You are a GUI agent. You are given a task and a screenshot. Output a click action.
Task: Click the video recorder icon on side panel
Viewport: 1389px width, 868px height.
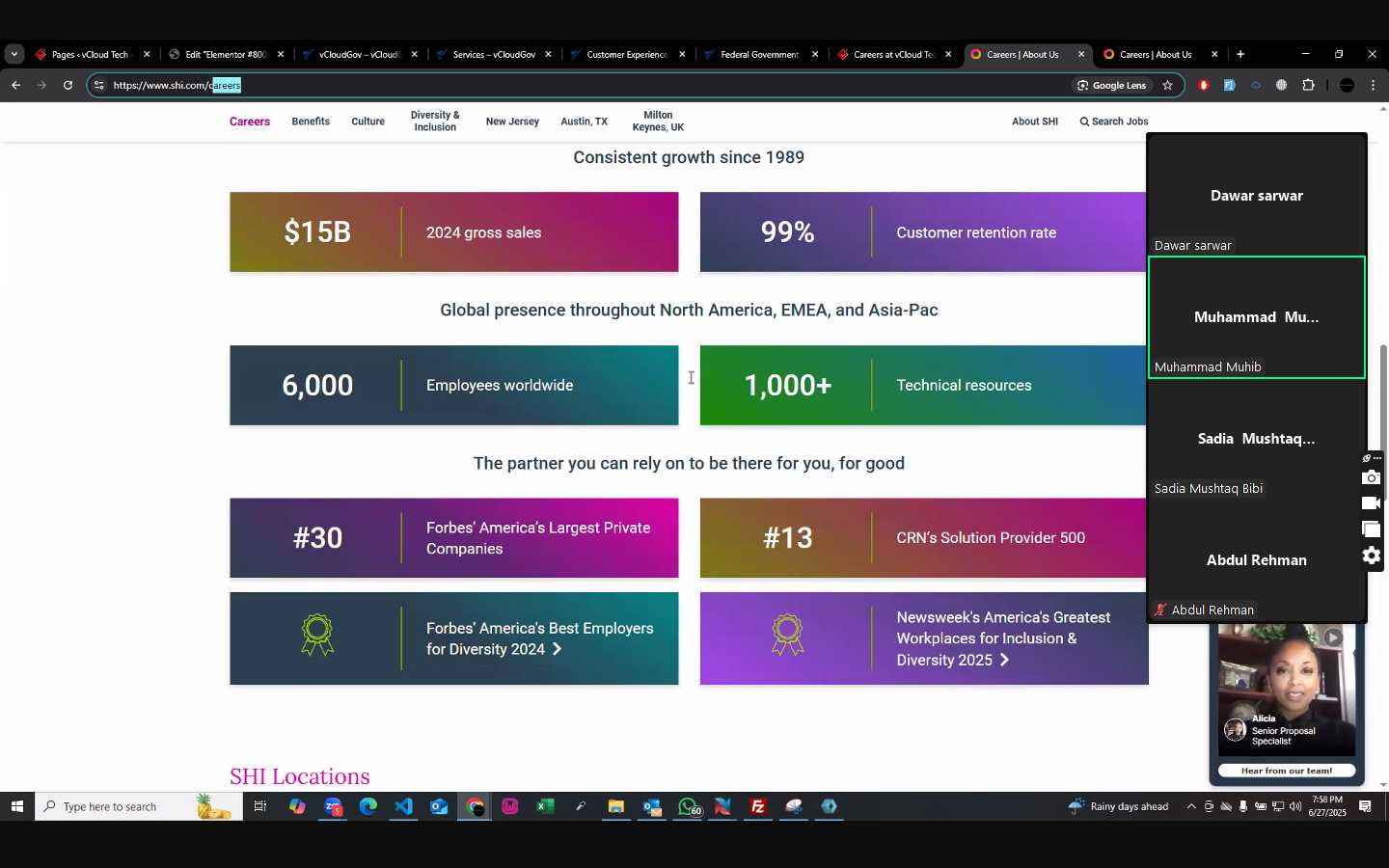(x=1371, y=503)
